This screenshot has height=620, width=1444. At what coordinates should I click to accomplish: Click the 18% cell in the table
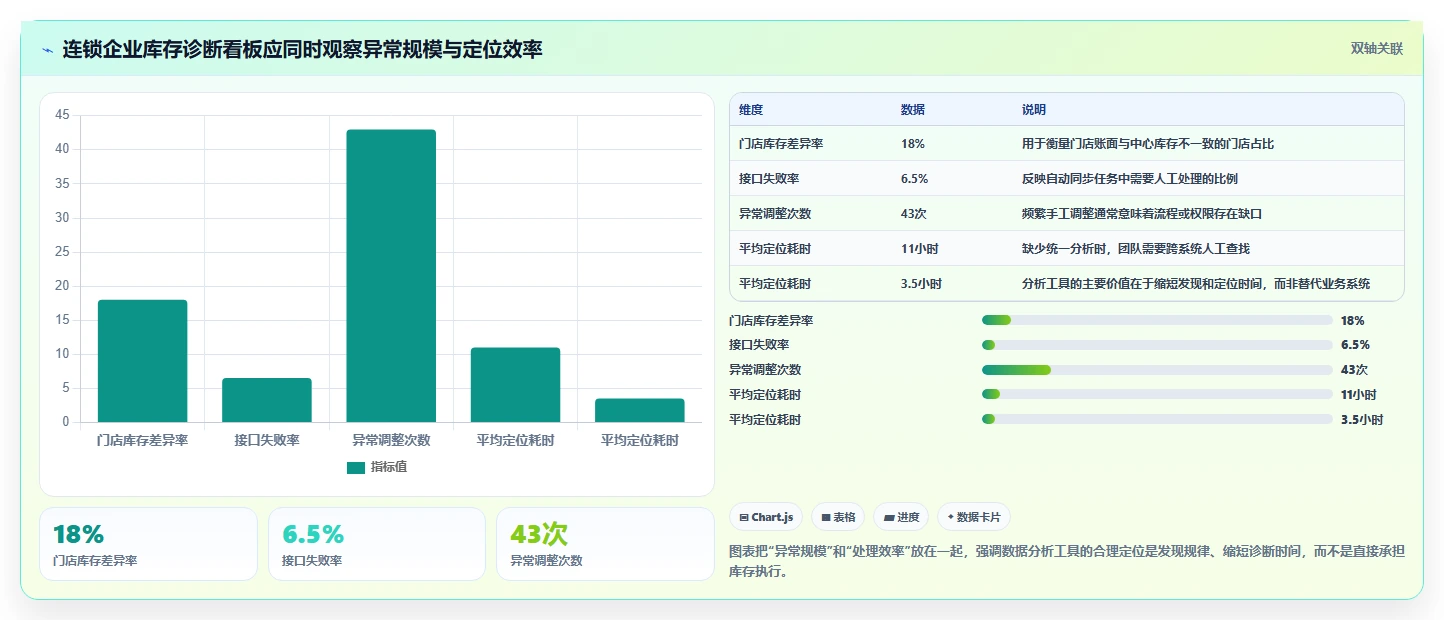tap(913, 144)
